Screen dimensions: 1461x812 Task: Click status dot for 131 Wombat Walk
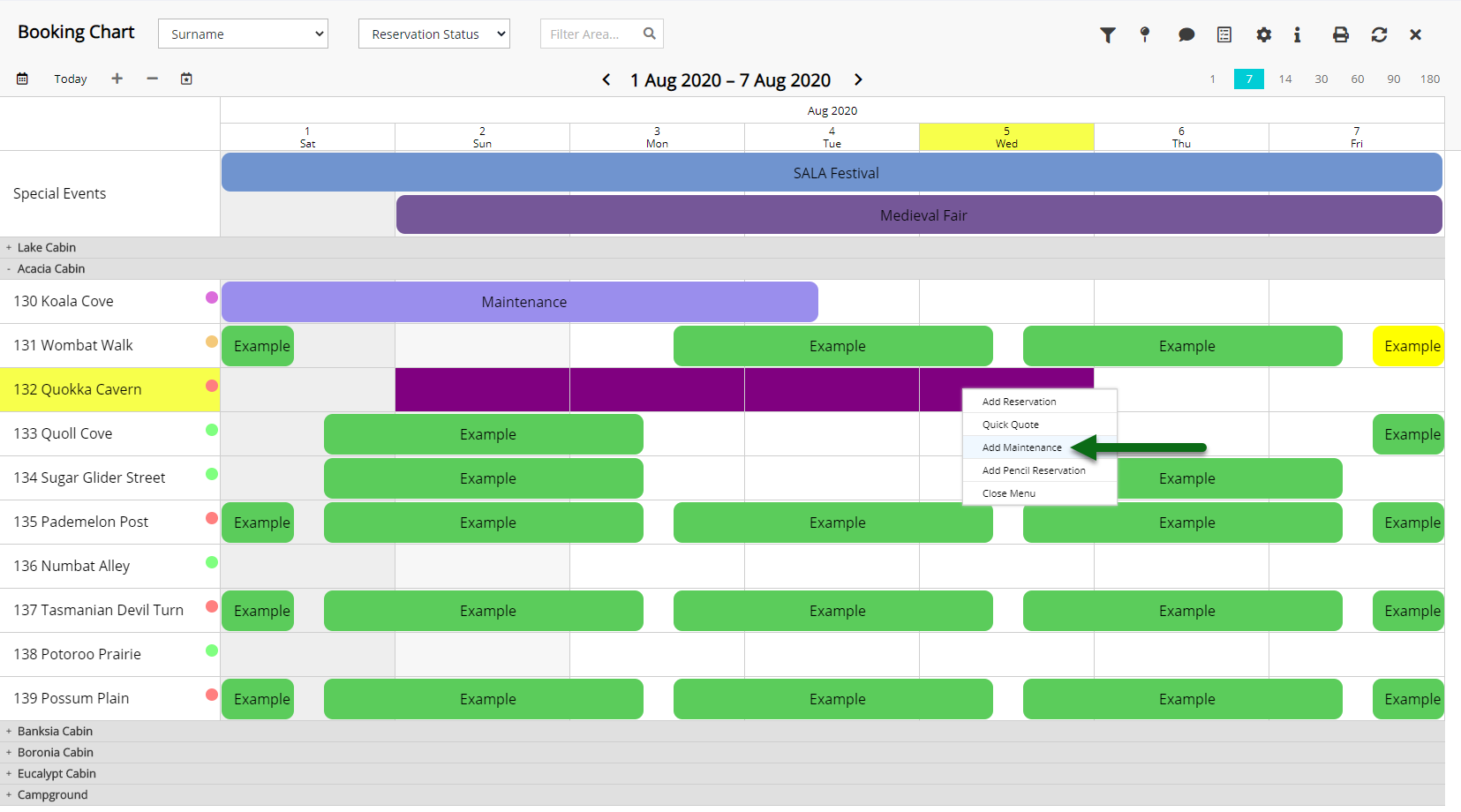click(212, 342)
